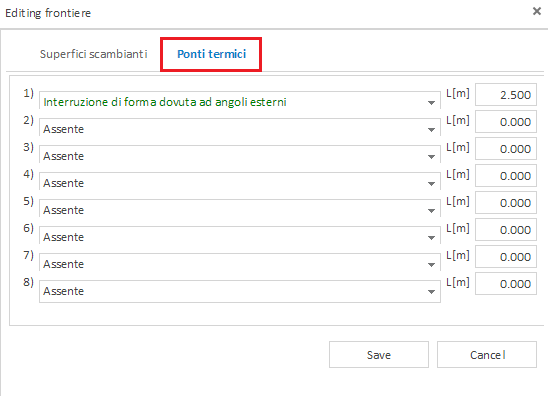This screenshot has height=406, width=560.
Task: Switch to the Superfici scambianti tab
Action: (93, 54)
